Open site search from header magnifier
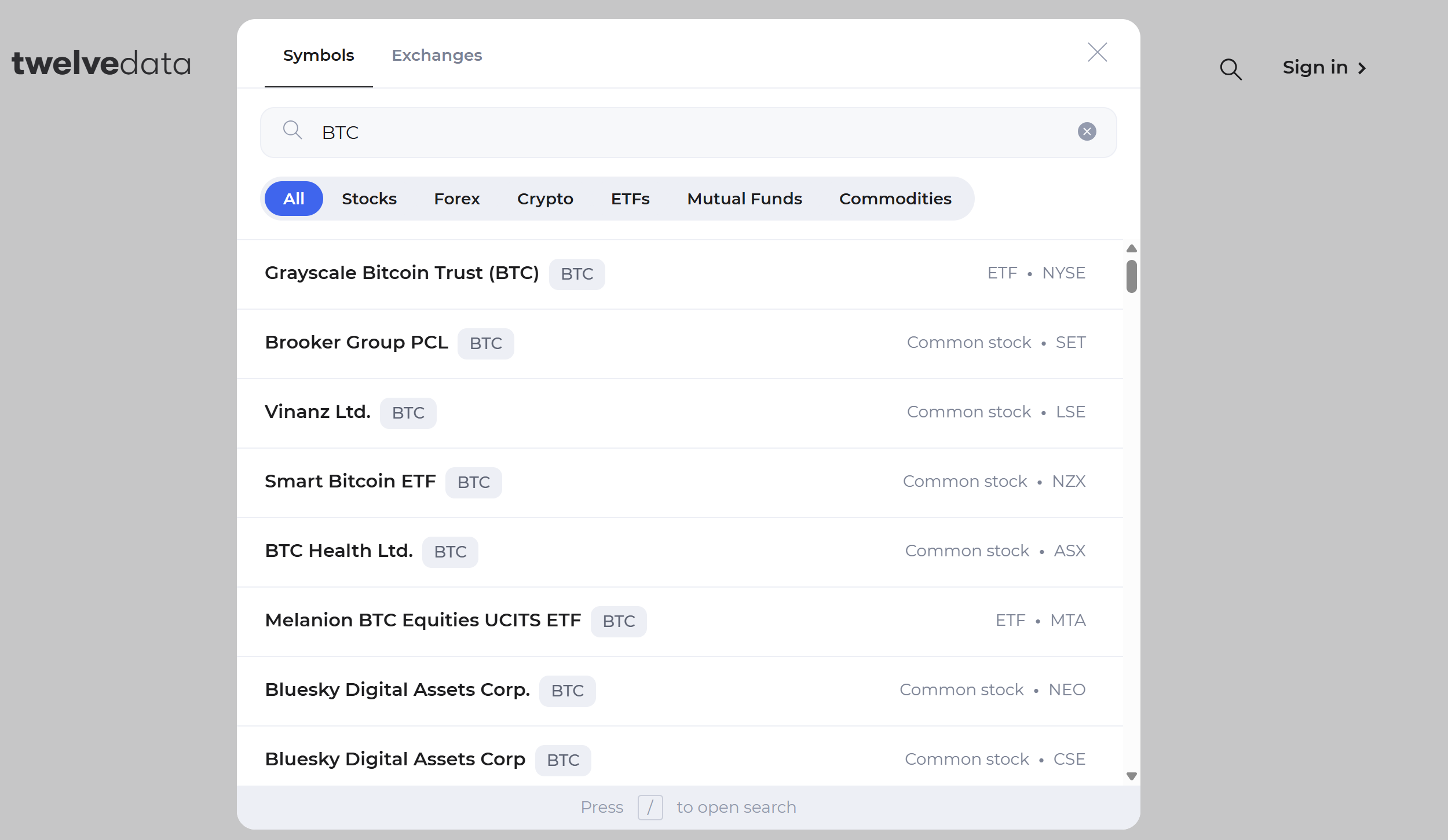The image size is (1448, 840). click(x=1230, y=69)
